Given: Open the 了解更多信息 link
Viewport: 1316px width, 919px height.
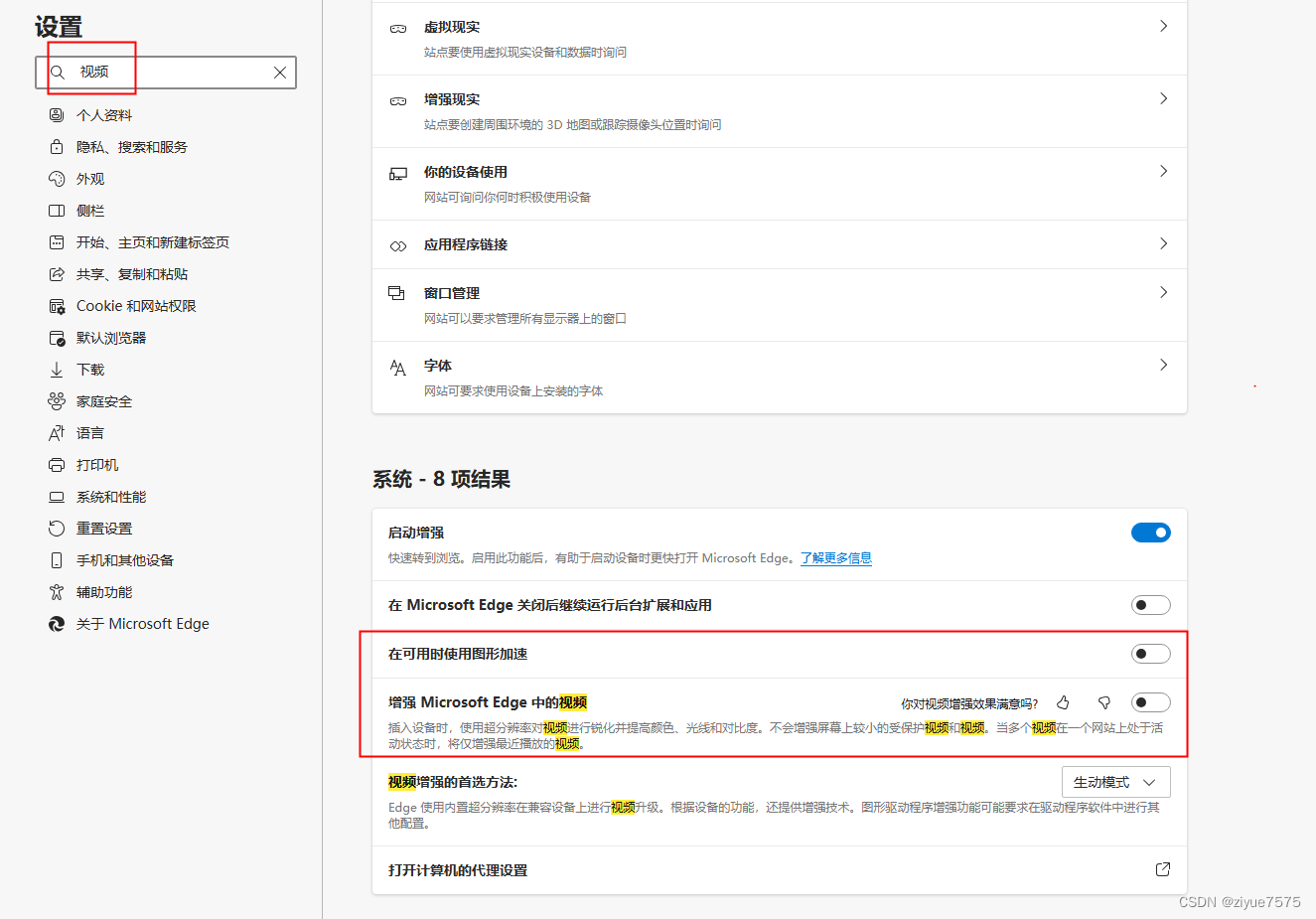Looking at the screenshot, I should 836,558.
